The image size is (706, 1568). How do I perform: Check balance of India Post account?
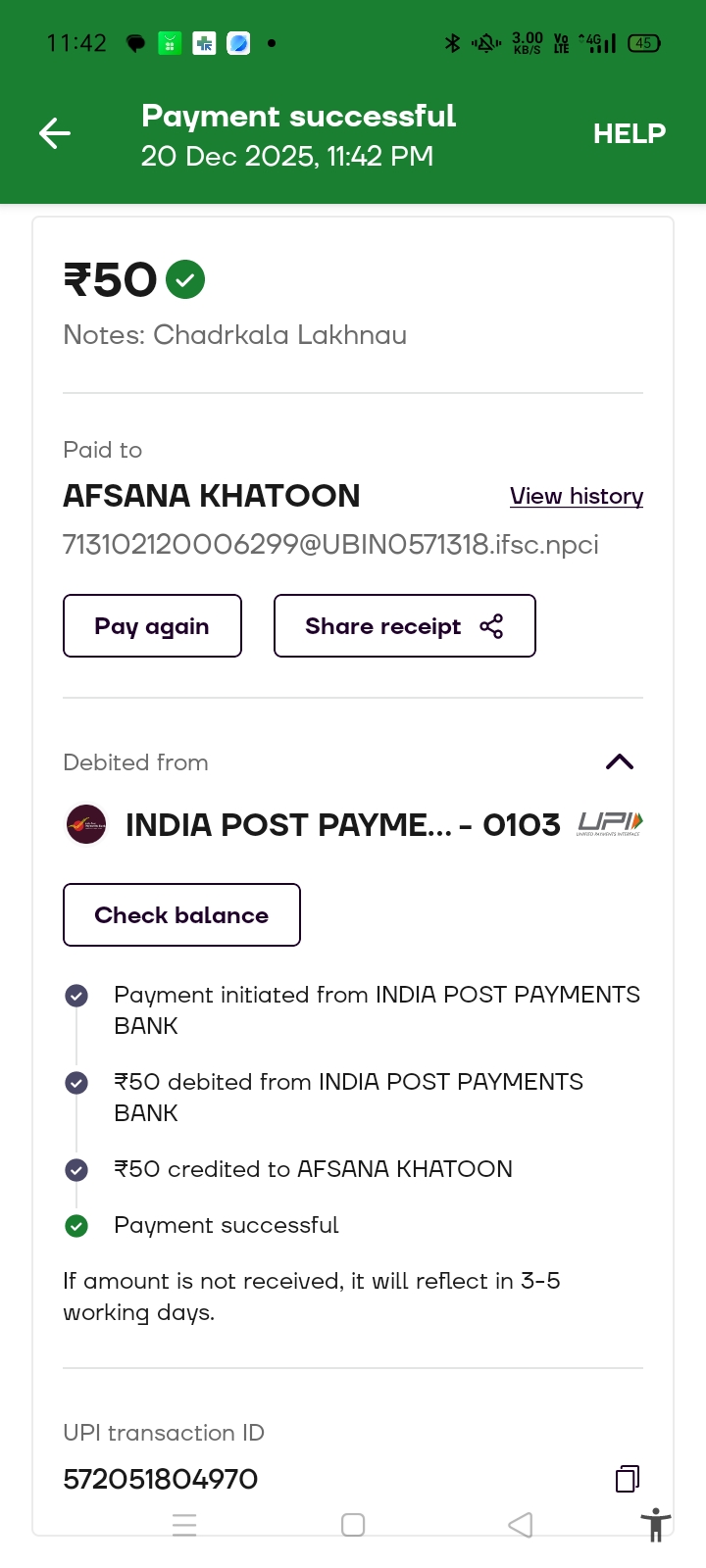click(x=181, y=915)
